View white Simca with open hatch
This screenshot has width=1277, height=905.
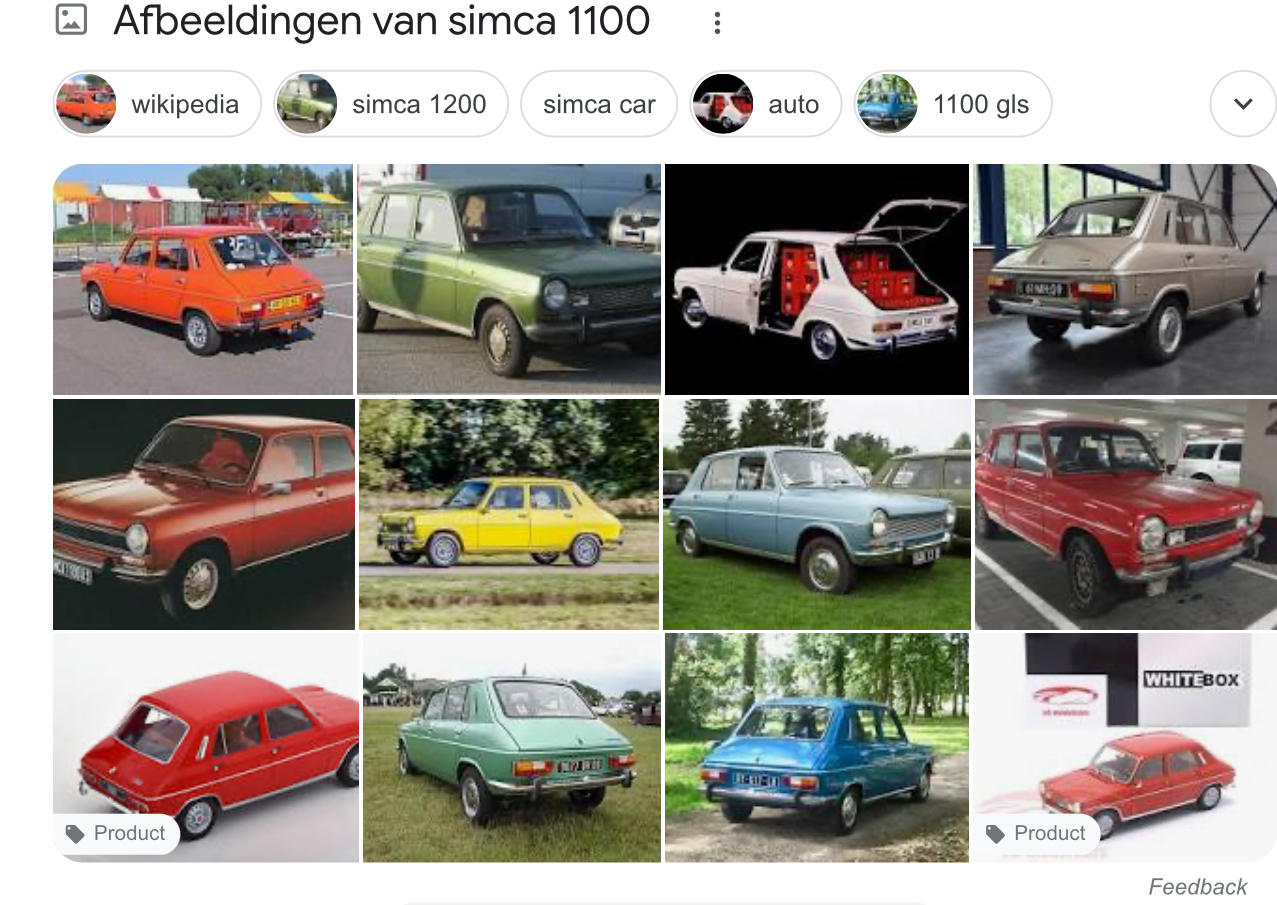point(817,279)
